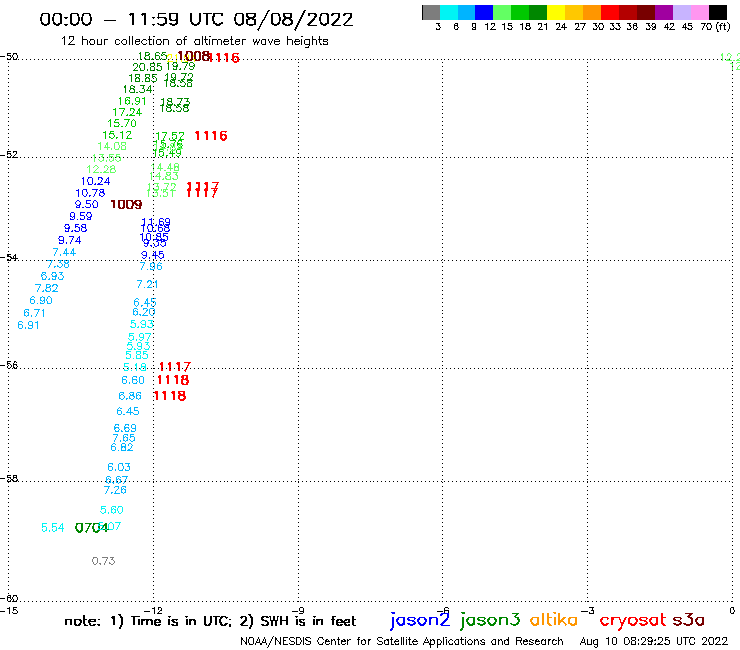Click the 19.79 wave height value
This screenshot has width=740, height=650.
point(180,67)
